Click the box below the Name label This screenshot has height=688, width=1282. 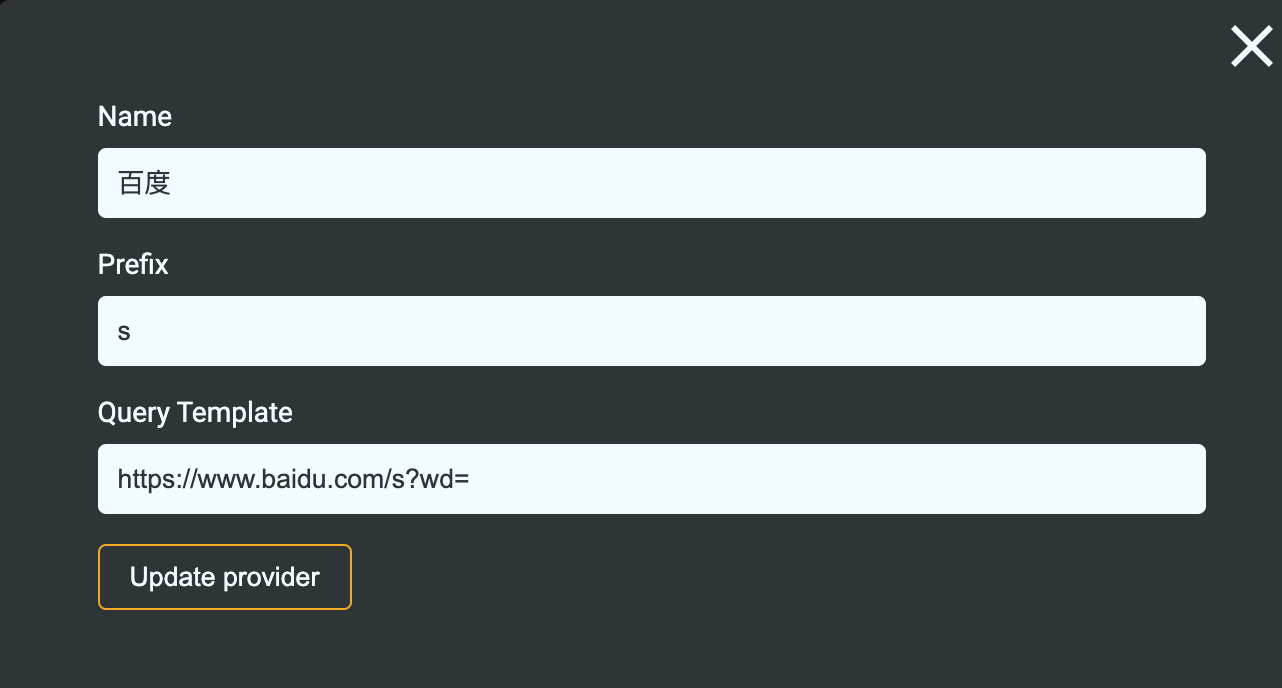click(x=651, y=183)
